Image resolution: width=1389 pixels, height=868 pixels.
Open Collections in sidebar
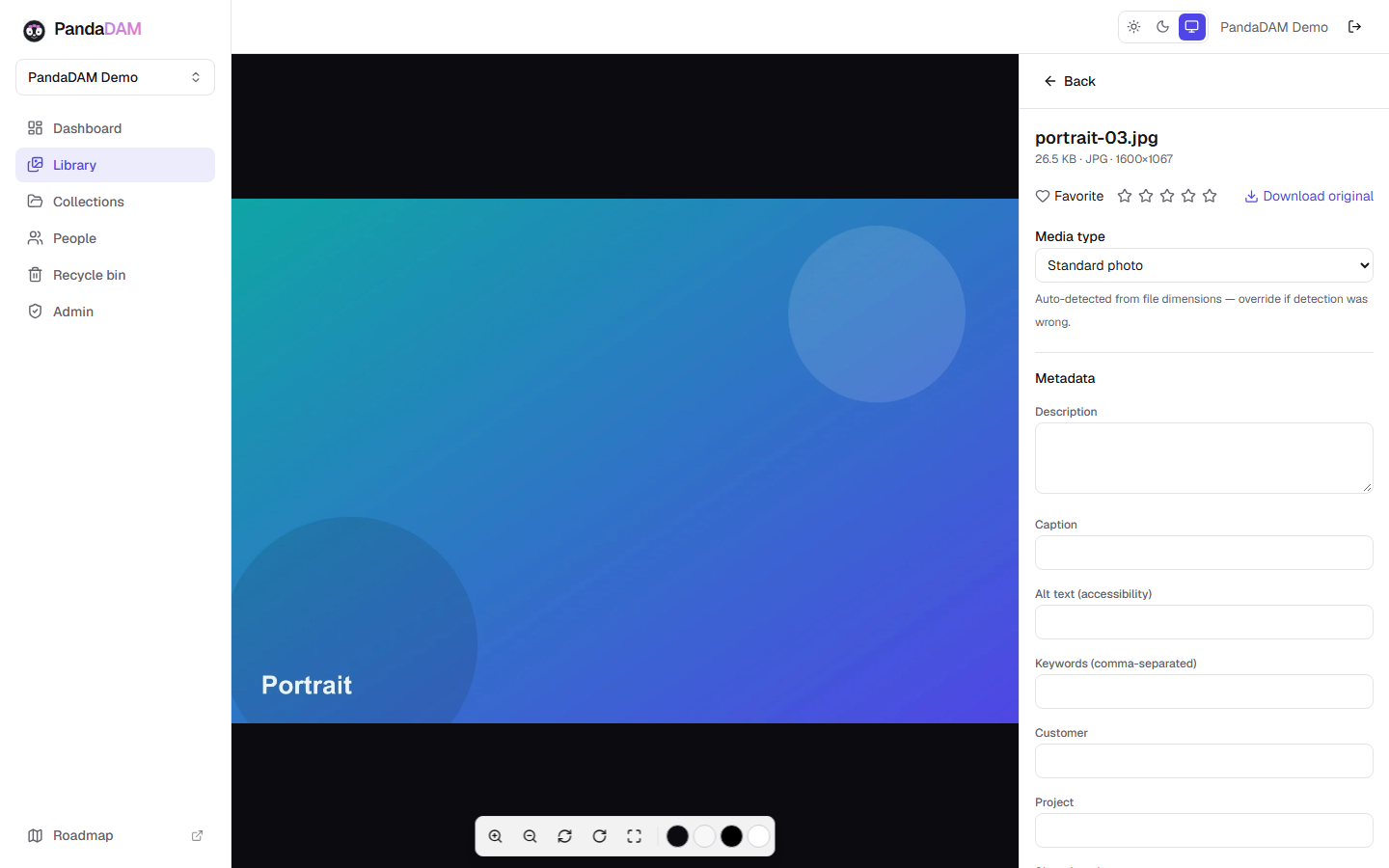[x=115, y=202]
